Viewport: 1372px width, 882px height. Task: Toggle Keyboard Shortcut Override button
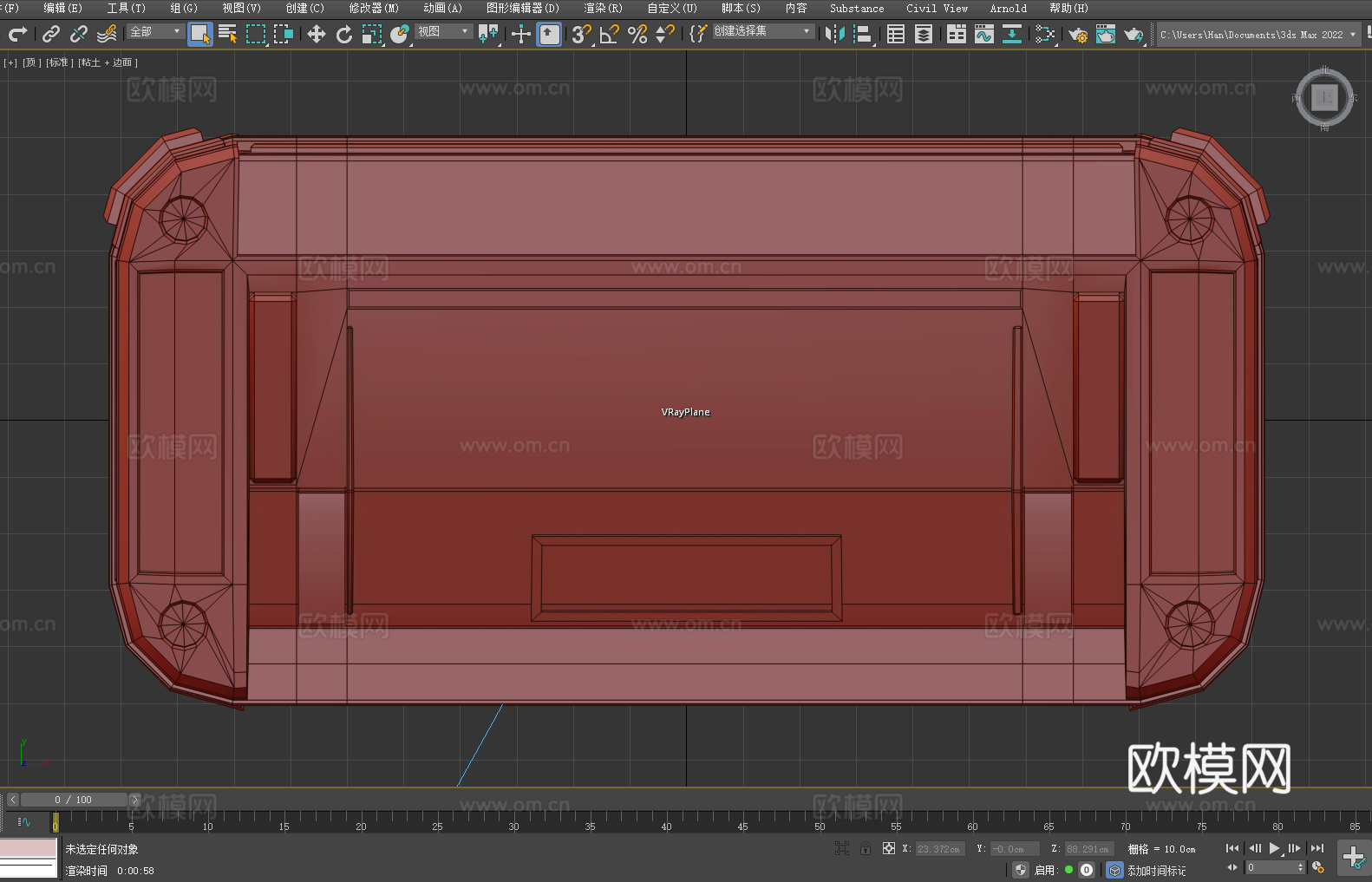[x=549, y=34]
